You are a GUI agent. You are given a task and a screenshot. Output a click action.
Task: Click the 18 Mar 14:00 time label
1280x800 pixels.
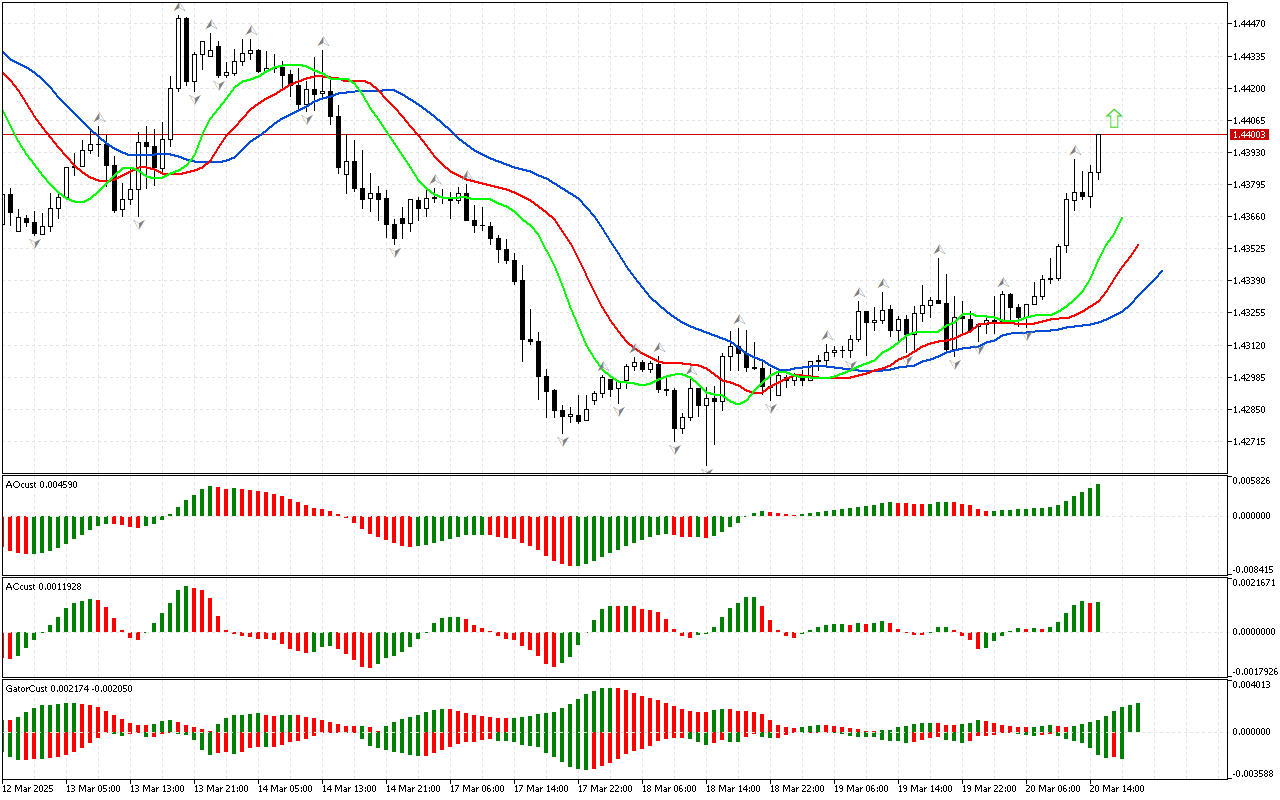coord(733,788)
